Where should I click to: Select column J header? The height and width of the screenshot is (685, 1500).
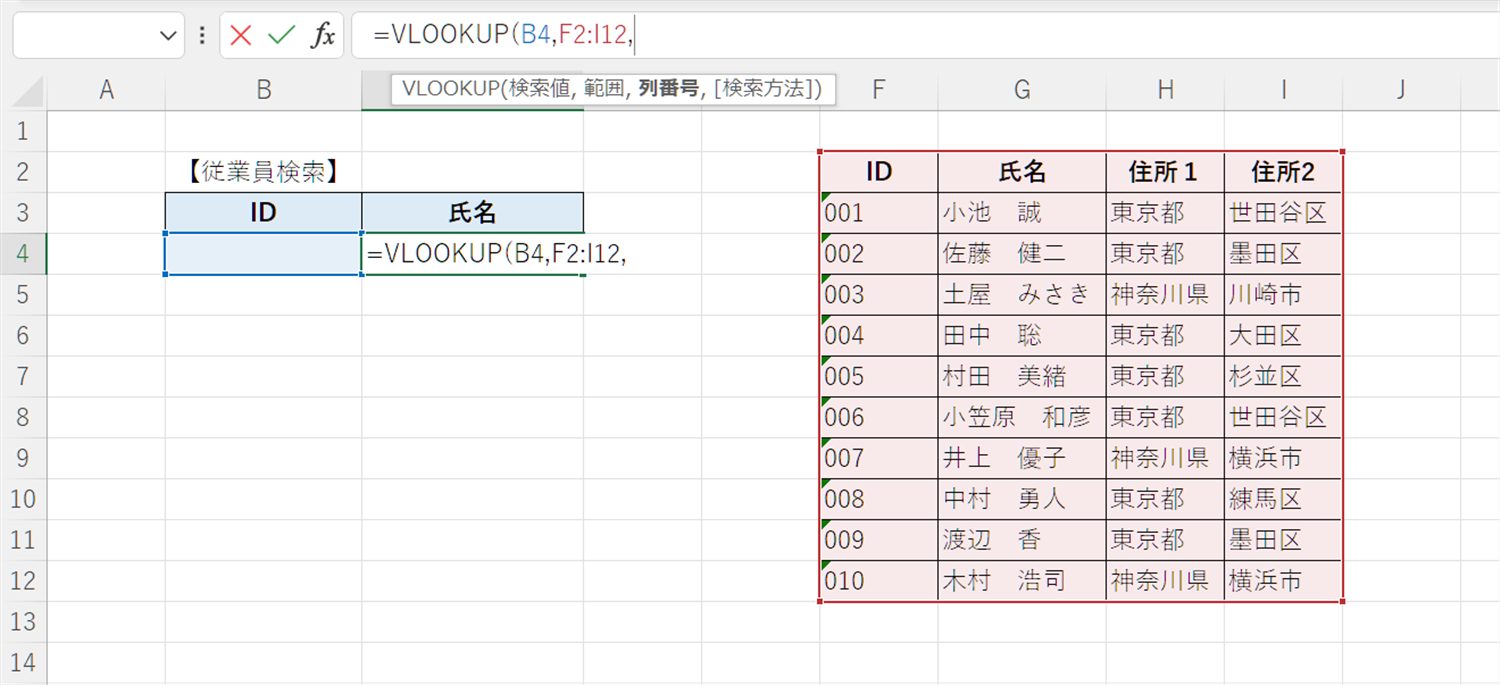(x=1401, y=90)
